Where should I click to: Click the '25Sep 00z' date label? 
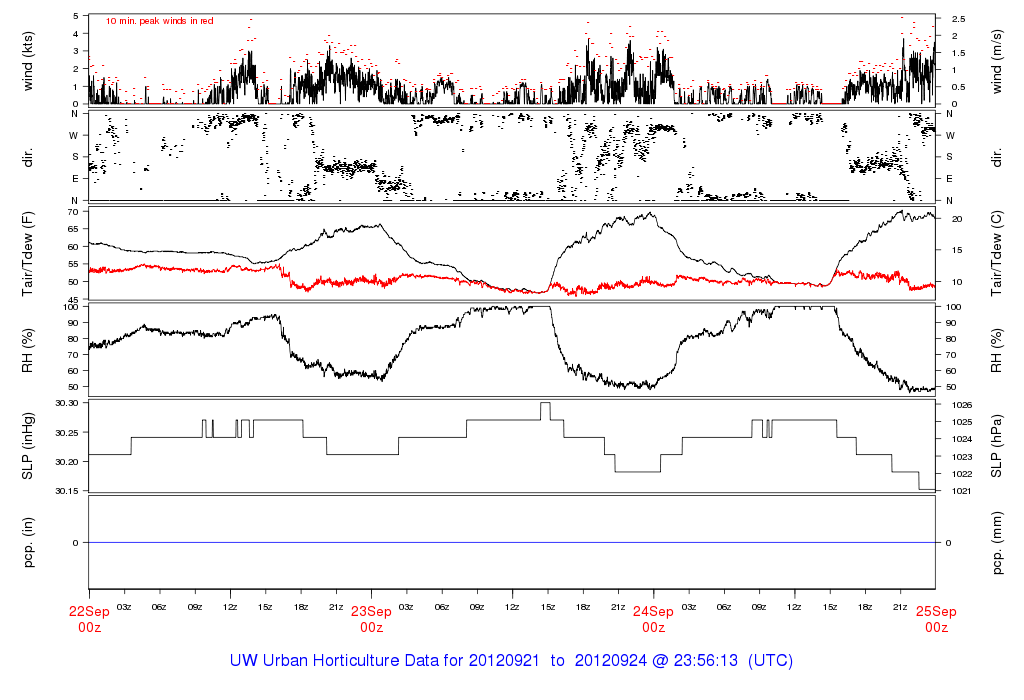click(936, 619)
